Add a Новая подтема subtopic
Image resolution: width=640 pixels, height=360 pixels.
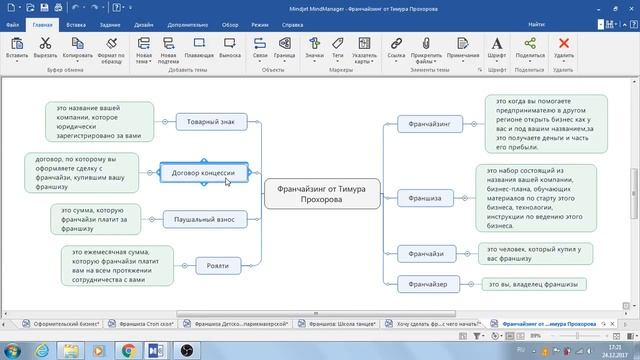tap(168, 43)
